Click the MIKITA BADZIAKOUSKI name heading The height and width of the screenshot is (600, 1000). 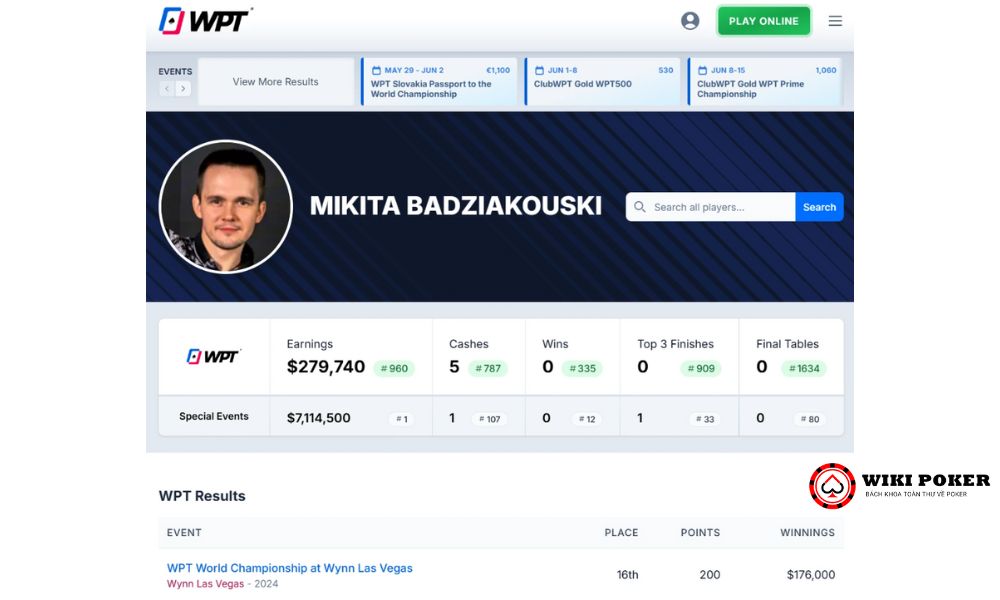455,206
